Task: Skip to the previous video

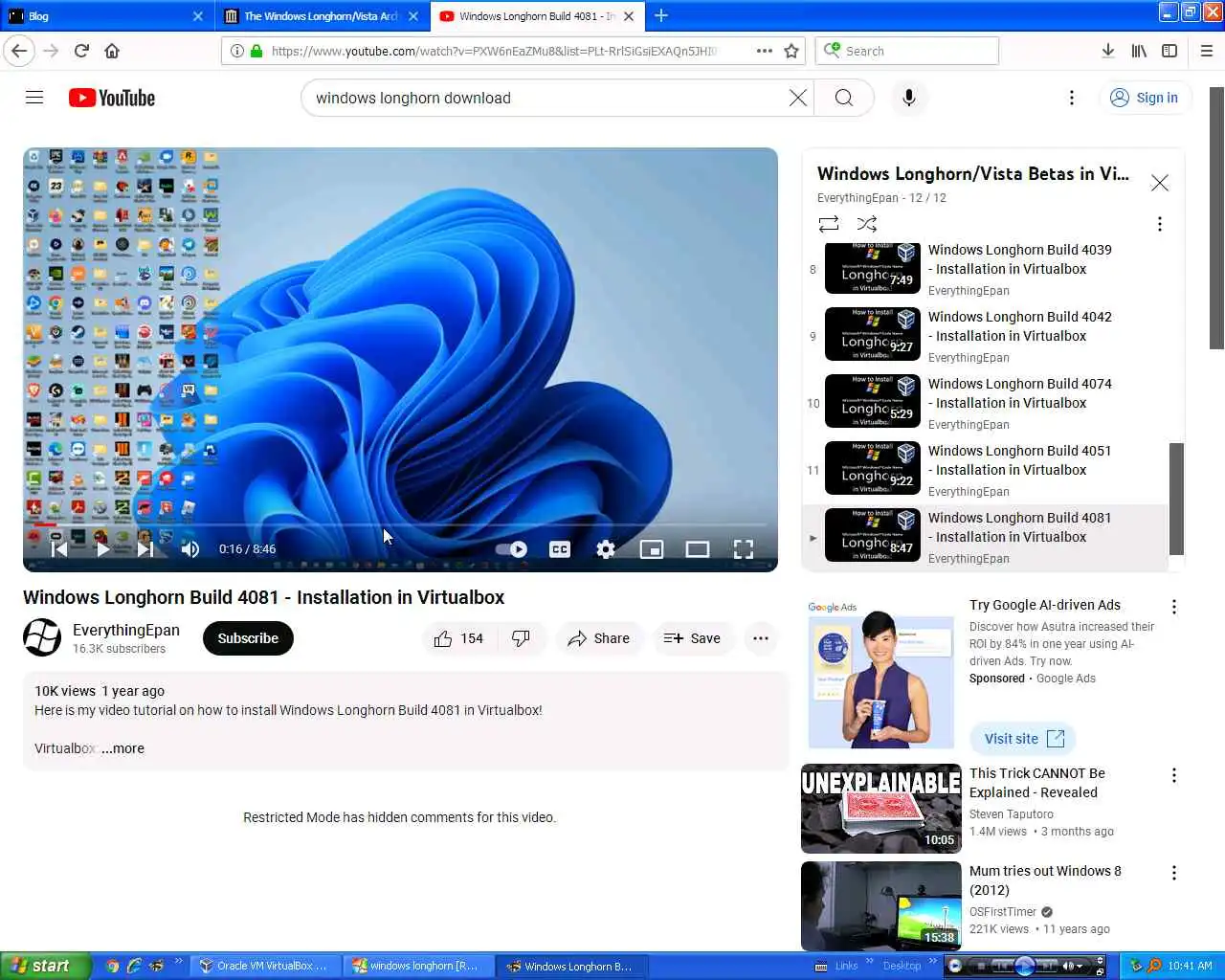Action: click(x=58, y=548)
